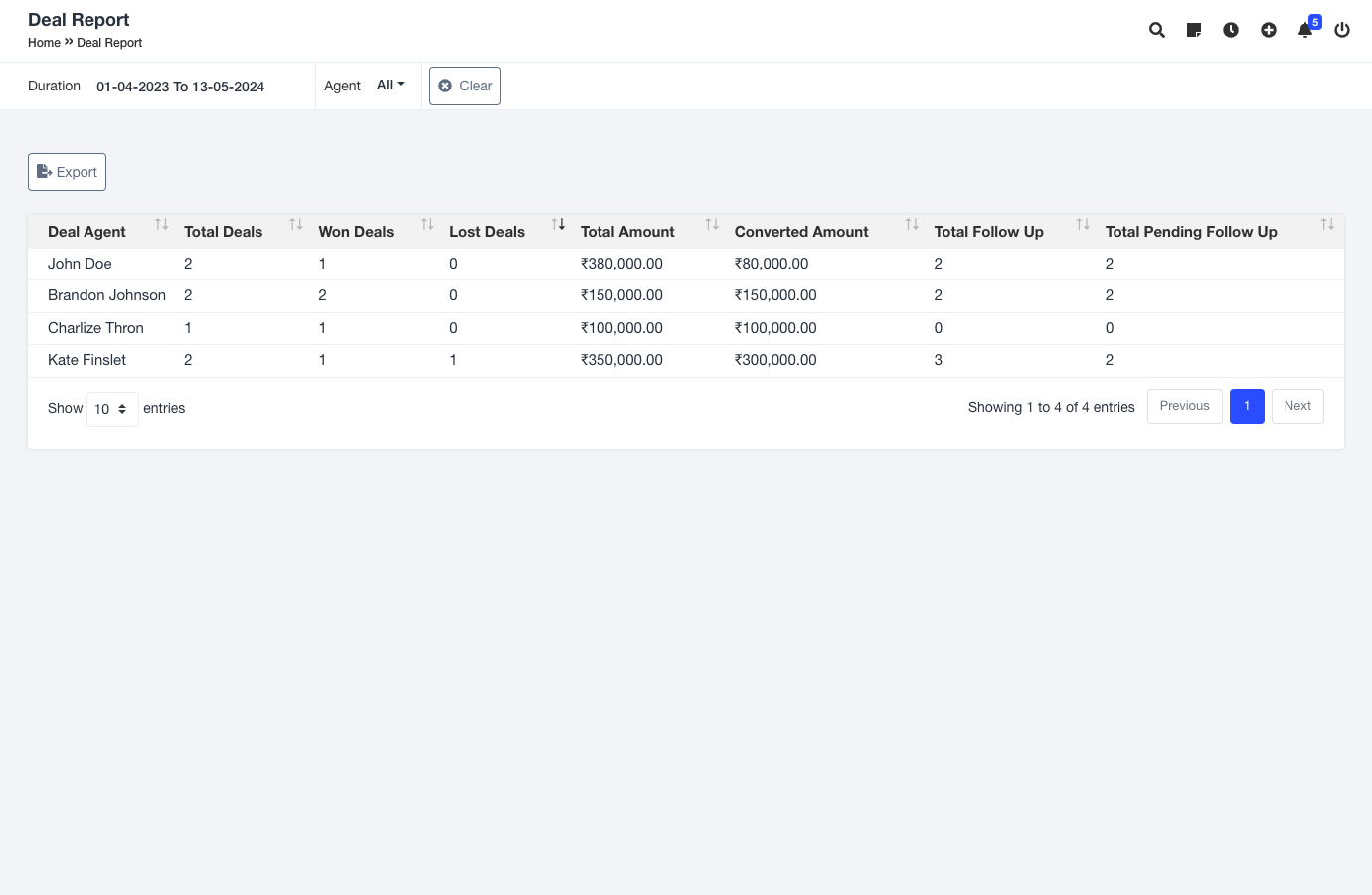Open the clock timer icon
The image size is (1372, 895).
[1231, 30]
